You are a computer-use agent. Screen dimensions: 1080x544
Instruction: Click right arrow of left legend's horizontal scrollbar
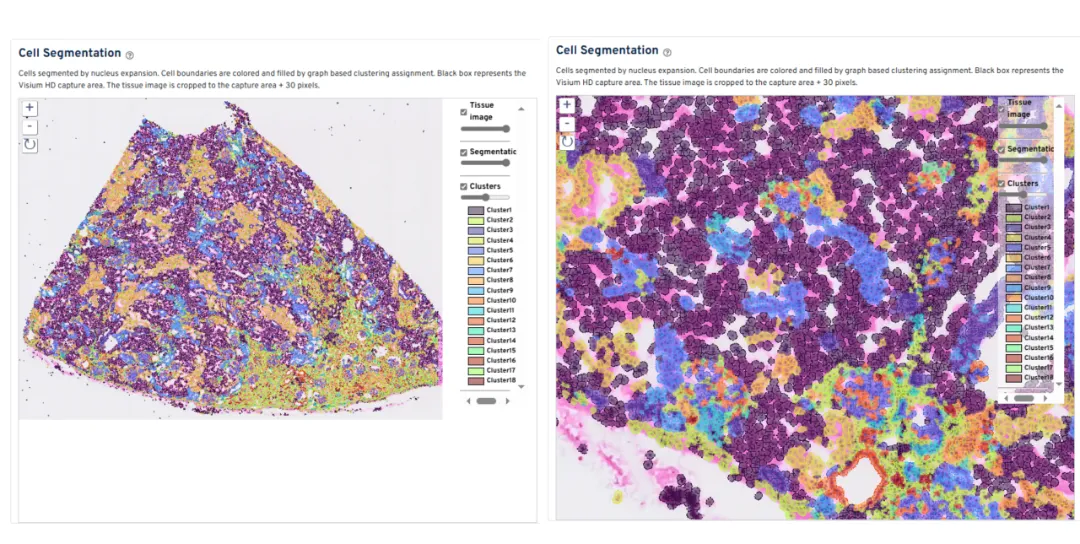(x=507, y=401)
